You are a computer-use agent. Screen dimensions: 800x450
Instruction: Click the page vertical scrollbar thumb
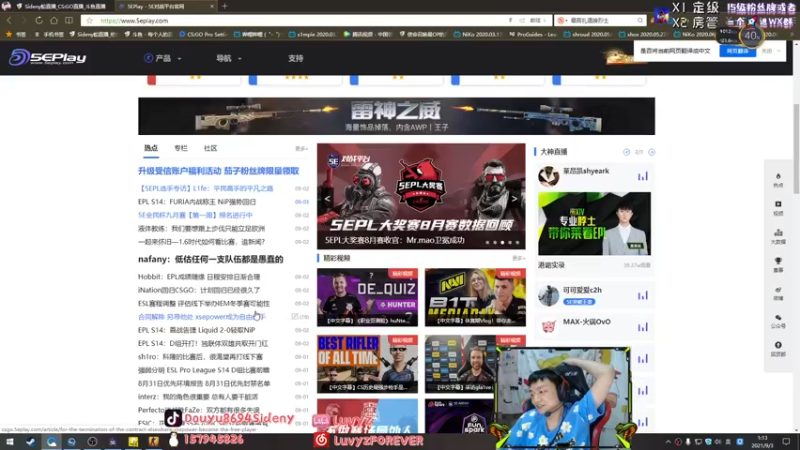point(796,148)
